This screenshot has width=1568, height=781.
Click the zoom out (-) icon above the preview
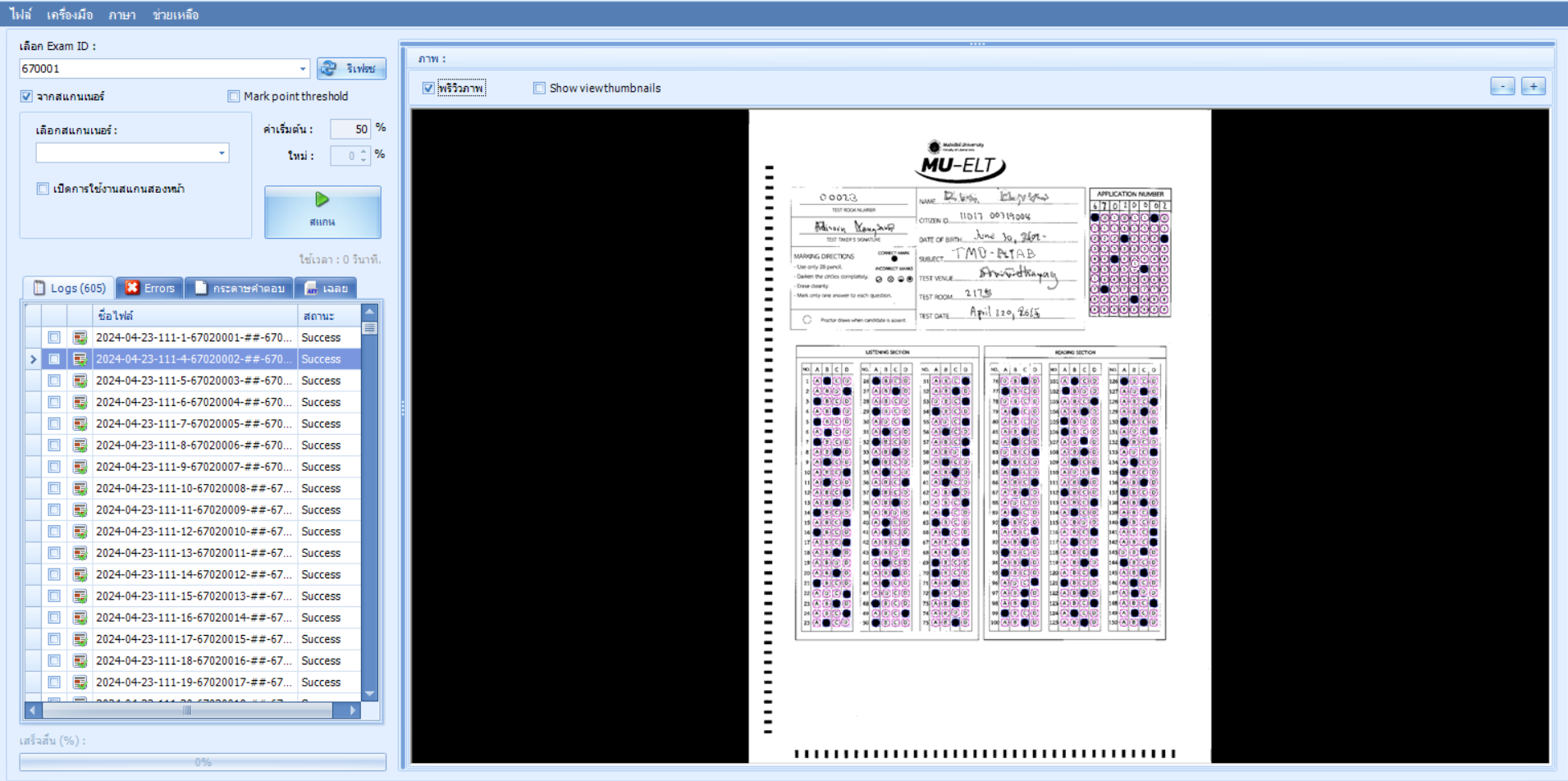pyautogui.click(x=1502, y=86)
